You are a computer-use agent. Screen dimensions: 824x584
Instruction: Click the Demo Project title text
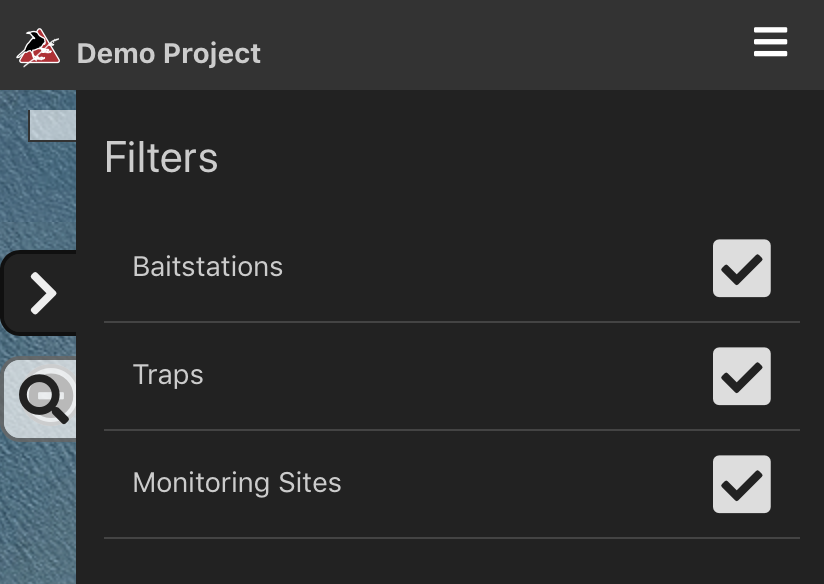(x=169, y=54)
